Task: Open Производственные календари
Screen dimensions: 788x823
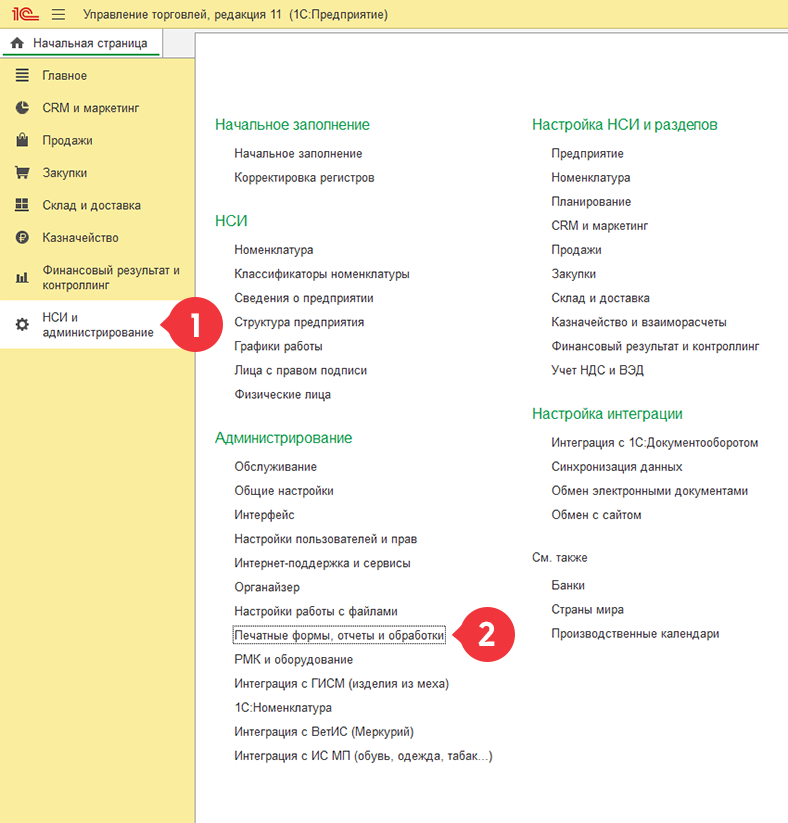Action: (x=635, y=634)
